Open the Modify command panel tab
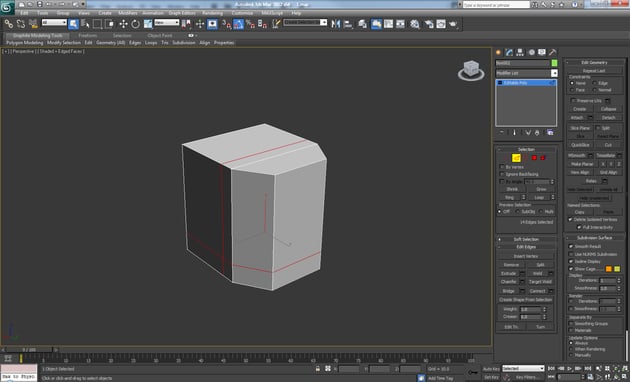Image resolution: width=630 pixels, height=382 pixels. tap(509, 52)
